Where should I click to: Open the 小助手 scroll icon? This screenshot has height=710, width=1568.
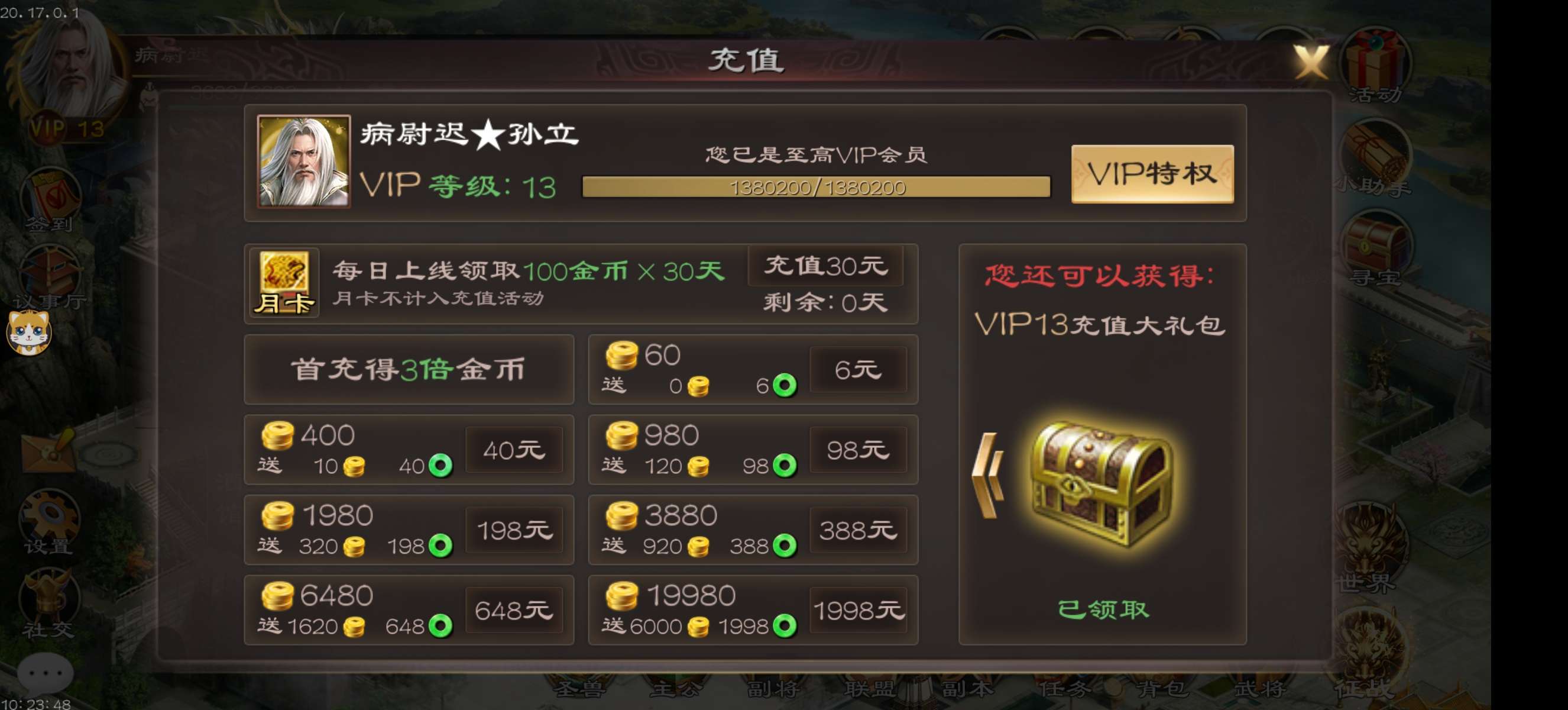tap(1376, 156)
